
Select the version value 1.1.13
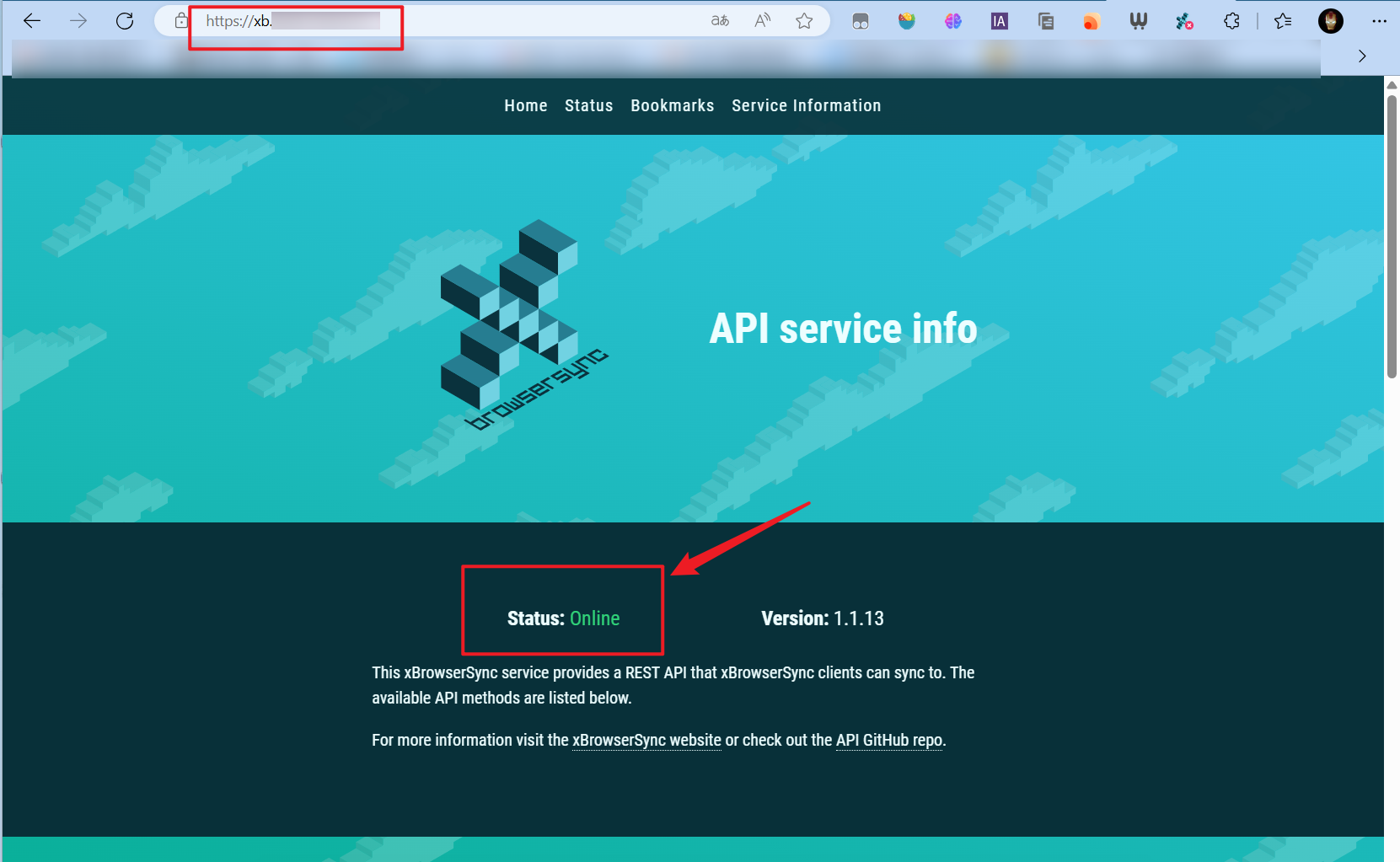pos(859,618)
